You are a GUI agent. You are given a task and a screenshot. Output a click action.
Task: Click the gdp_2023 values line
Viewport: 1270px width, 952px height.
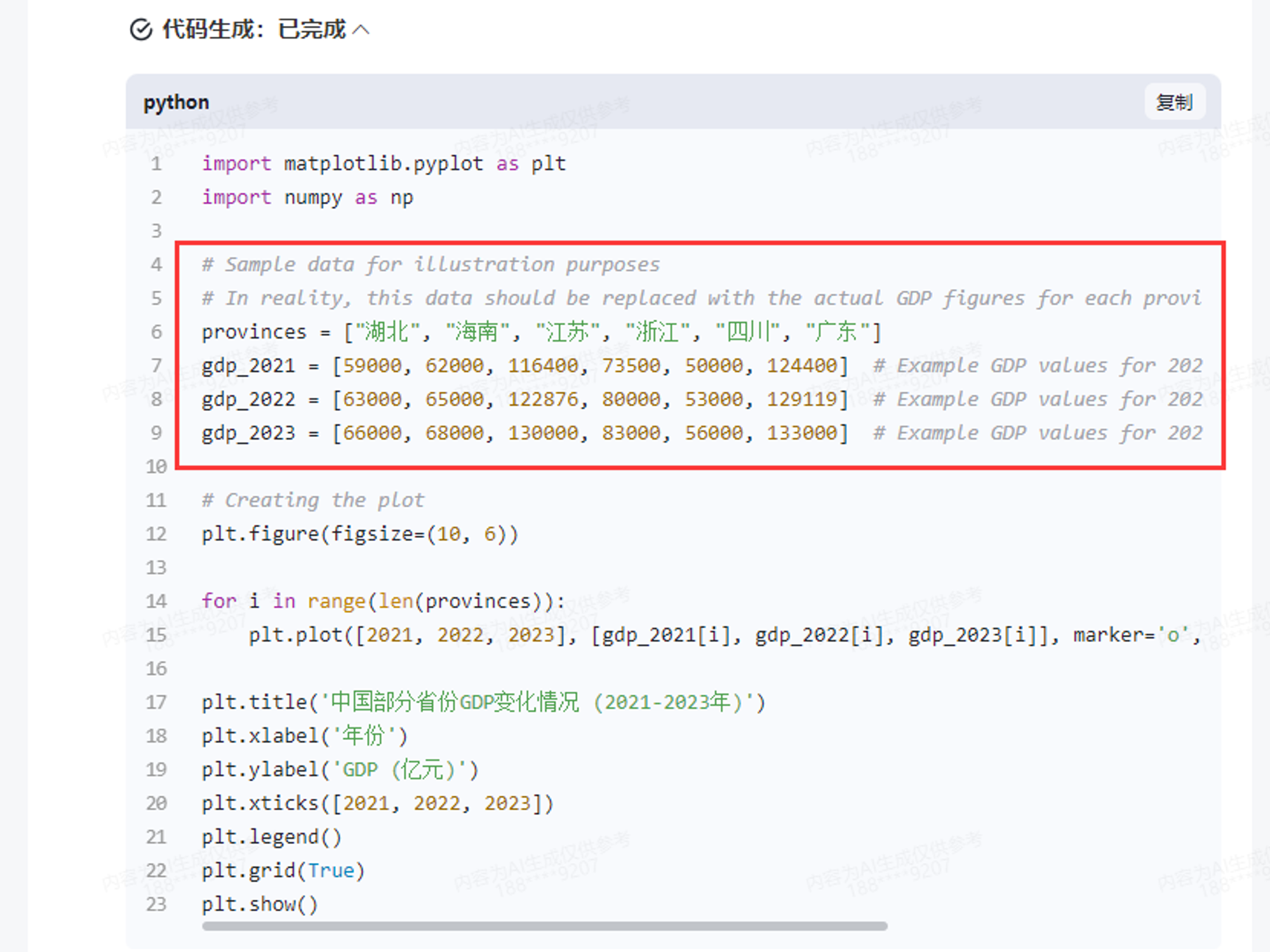click(525, 433)
